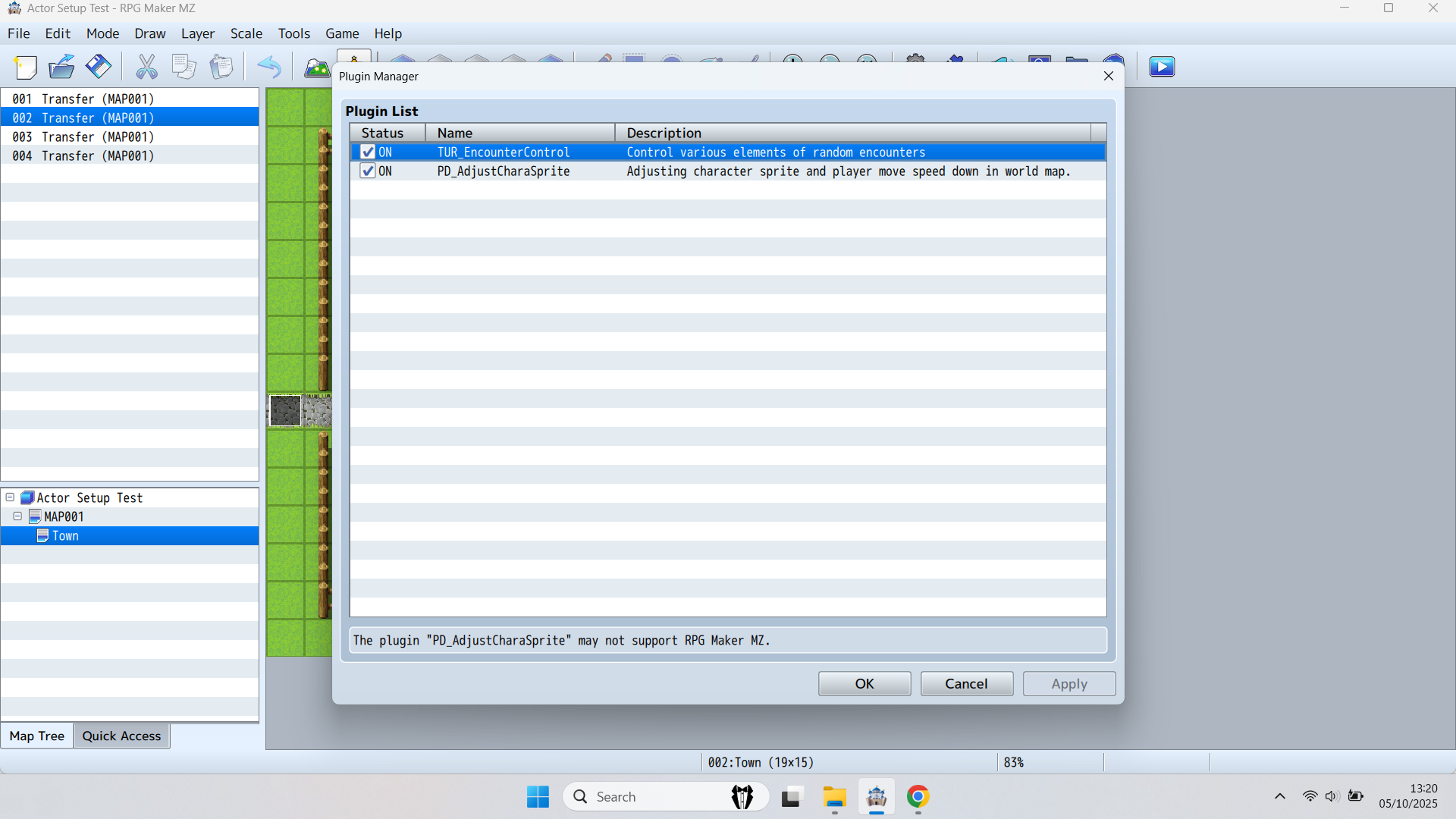The height and width of the screenshot is (819, 1456).
Task: Open the Edit menu
Action: click(58, 33)
